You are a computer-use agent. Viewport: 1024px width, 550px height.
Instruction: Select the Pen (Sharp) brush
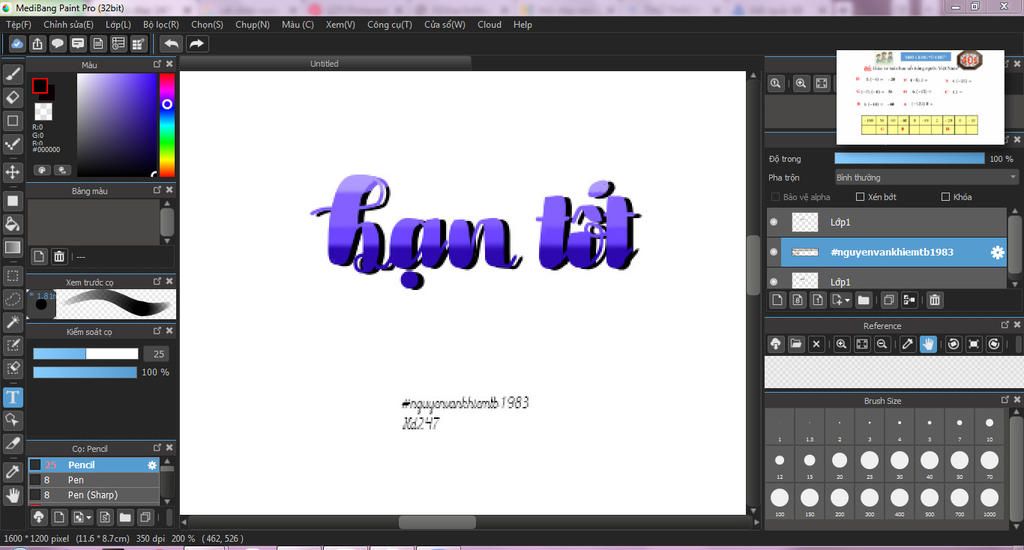pyautogui.click(x=94, y=495)
